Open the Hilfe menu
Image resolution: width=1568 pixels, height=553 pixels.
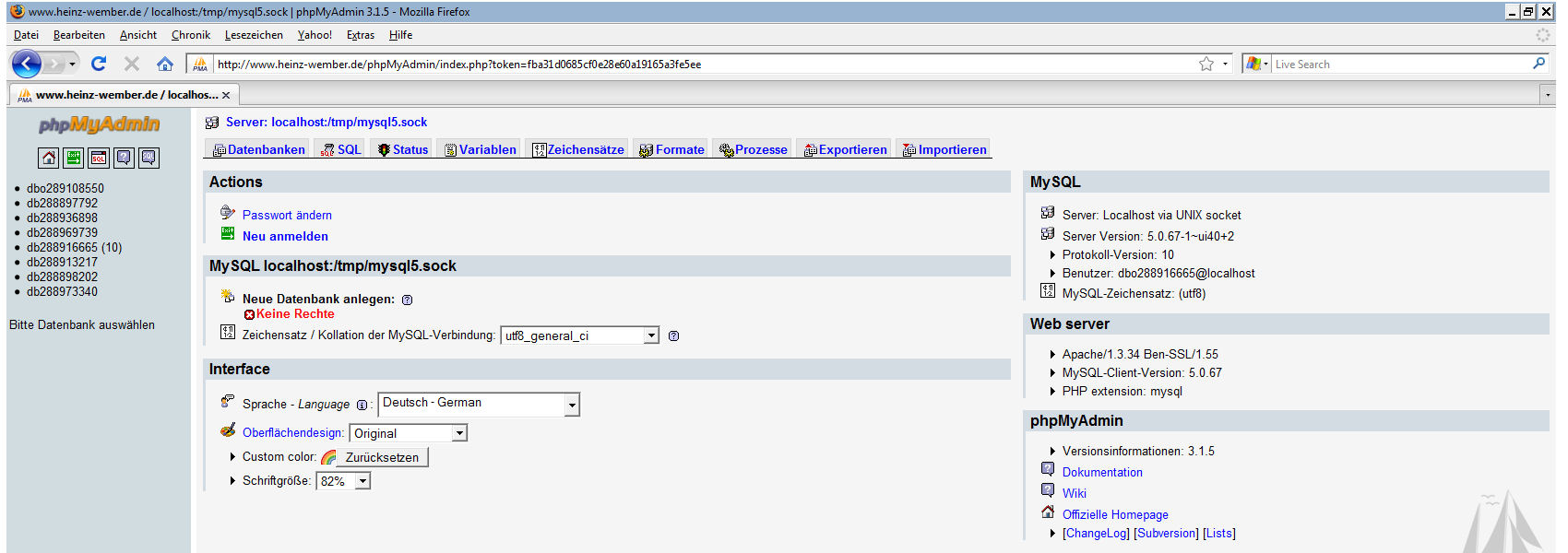tap(400, 35)
